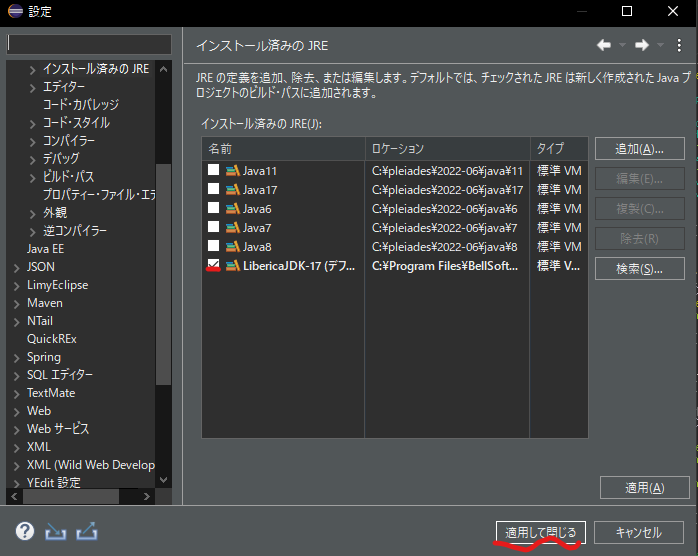
Task: Expand the 外観 tree node
Action: click(x=32, y=214)
